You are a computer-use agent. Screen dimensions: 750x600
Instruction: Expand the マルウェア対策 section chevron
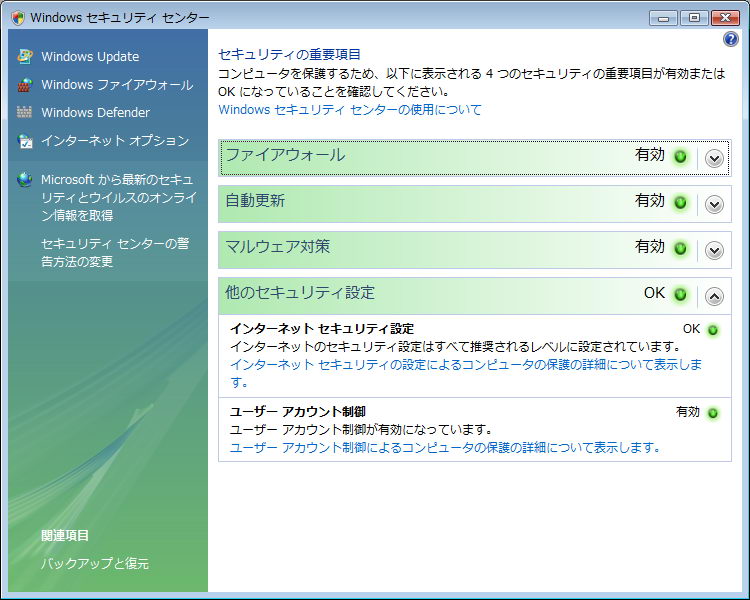tap(714, 250)
